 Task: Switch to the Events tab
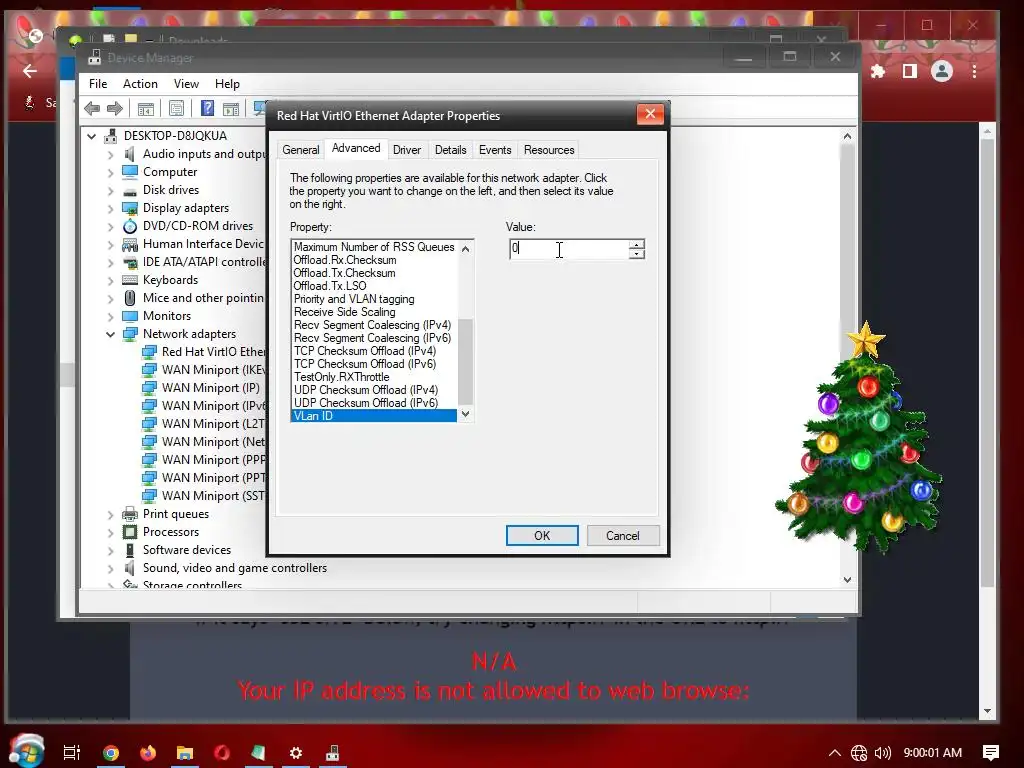tap(495, 150)
